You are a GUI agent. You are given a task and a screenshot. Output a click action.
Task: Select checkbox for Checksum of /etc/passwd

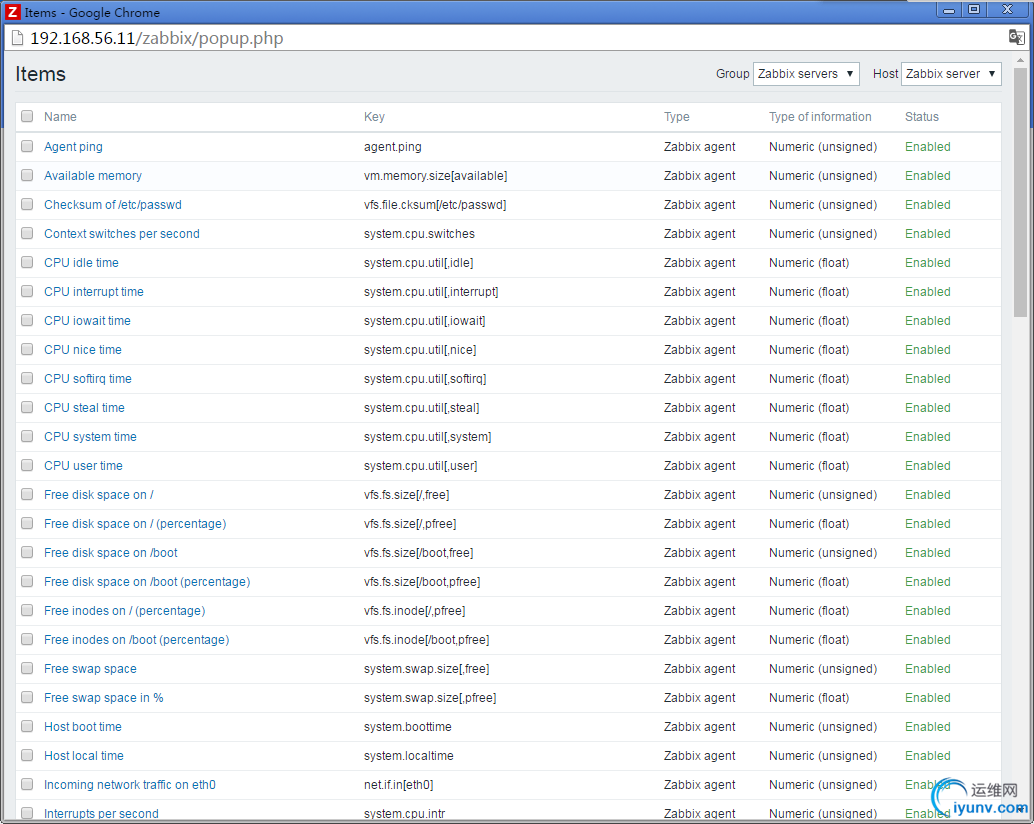(x=27, y=204)
